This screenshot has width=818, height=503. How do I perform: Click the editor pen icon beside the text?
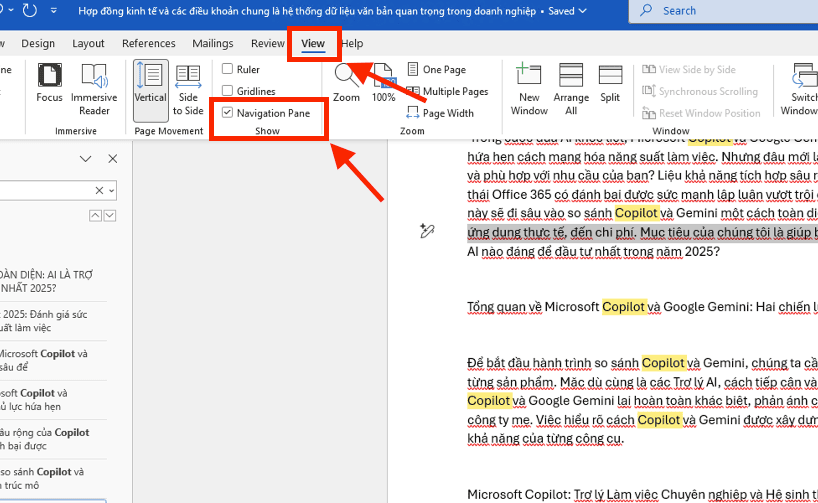427,231
